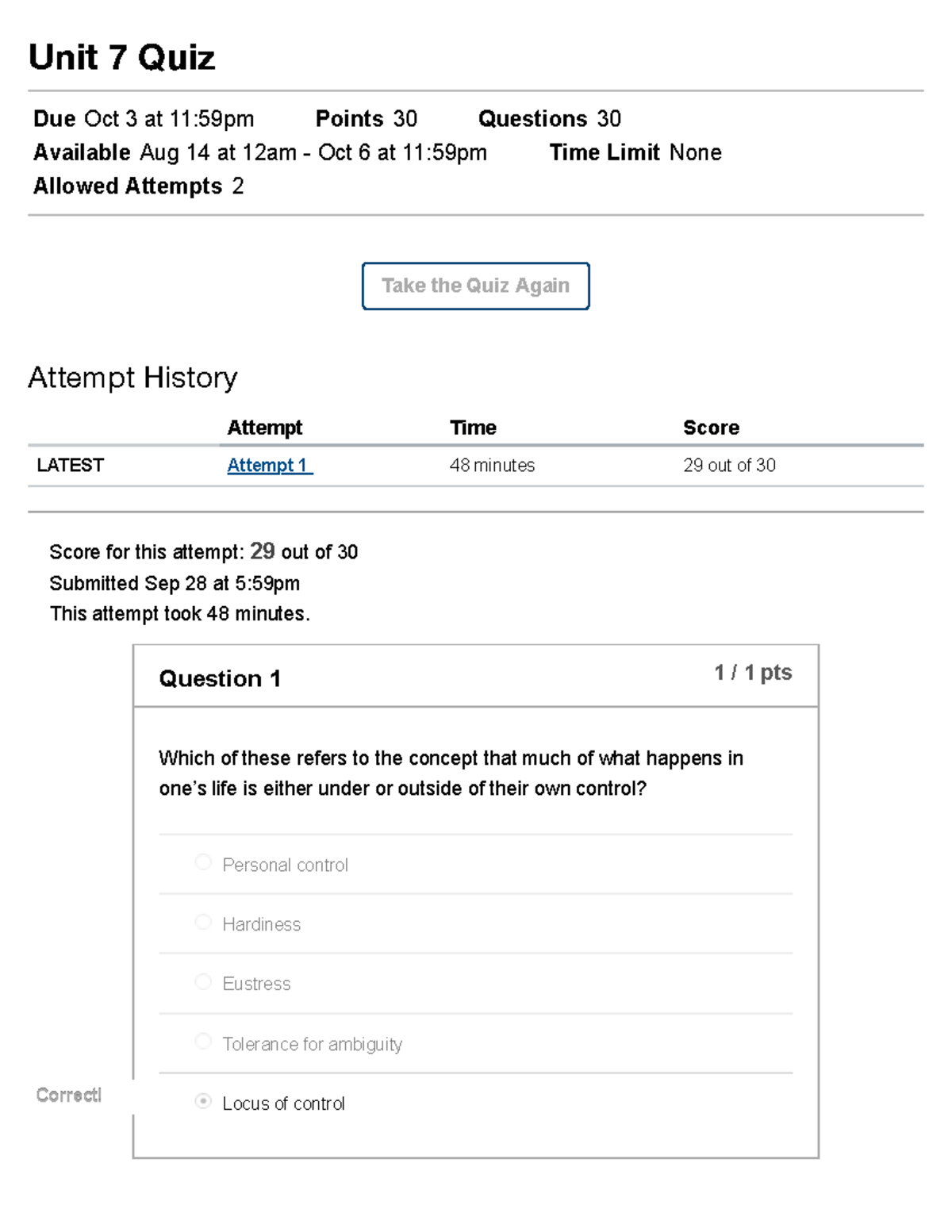Click the Attempt column header
952x1232 pixels.
264,428
